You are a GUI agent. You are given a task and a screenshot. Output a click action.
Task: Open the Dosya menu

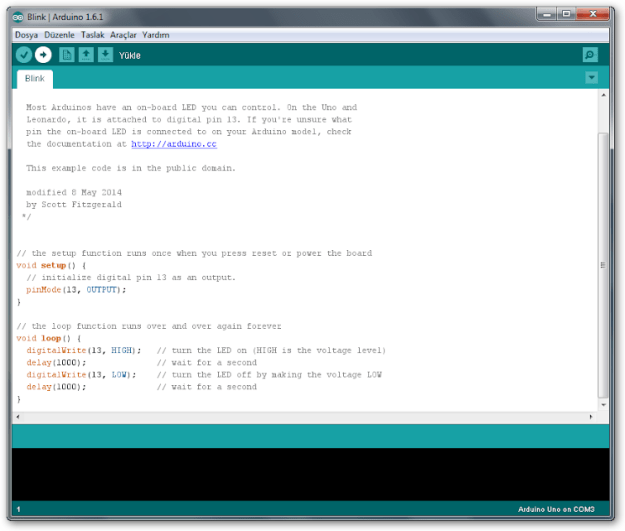point(26,35)
